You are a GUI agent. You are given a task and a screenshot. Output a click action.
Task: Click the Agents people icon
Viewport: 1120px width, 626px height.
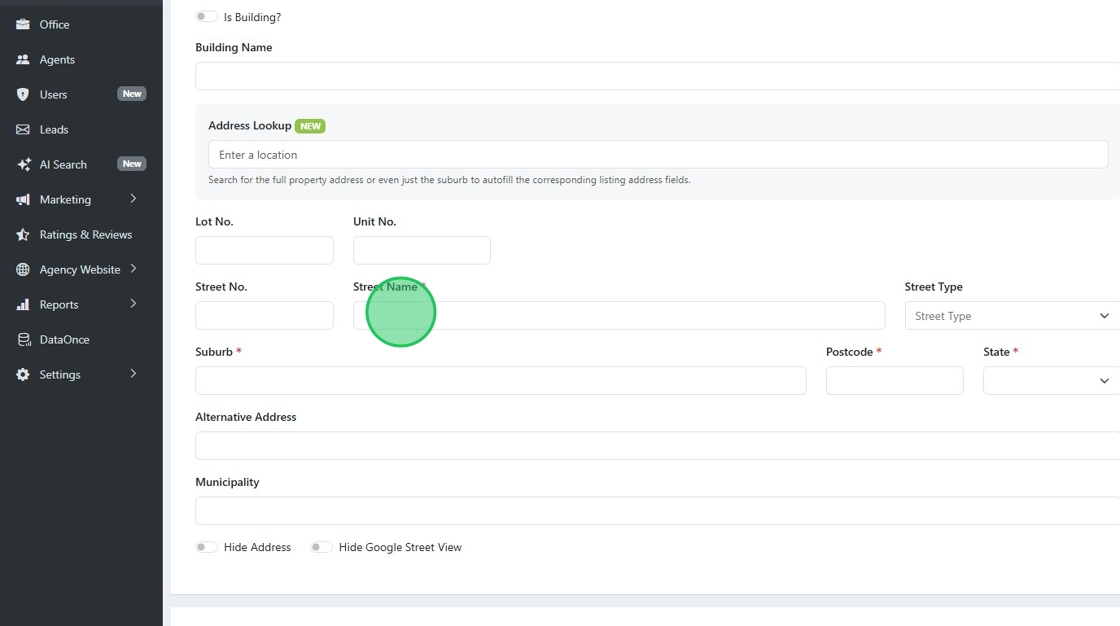pyautogui.click(x=23, y=60)
